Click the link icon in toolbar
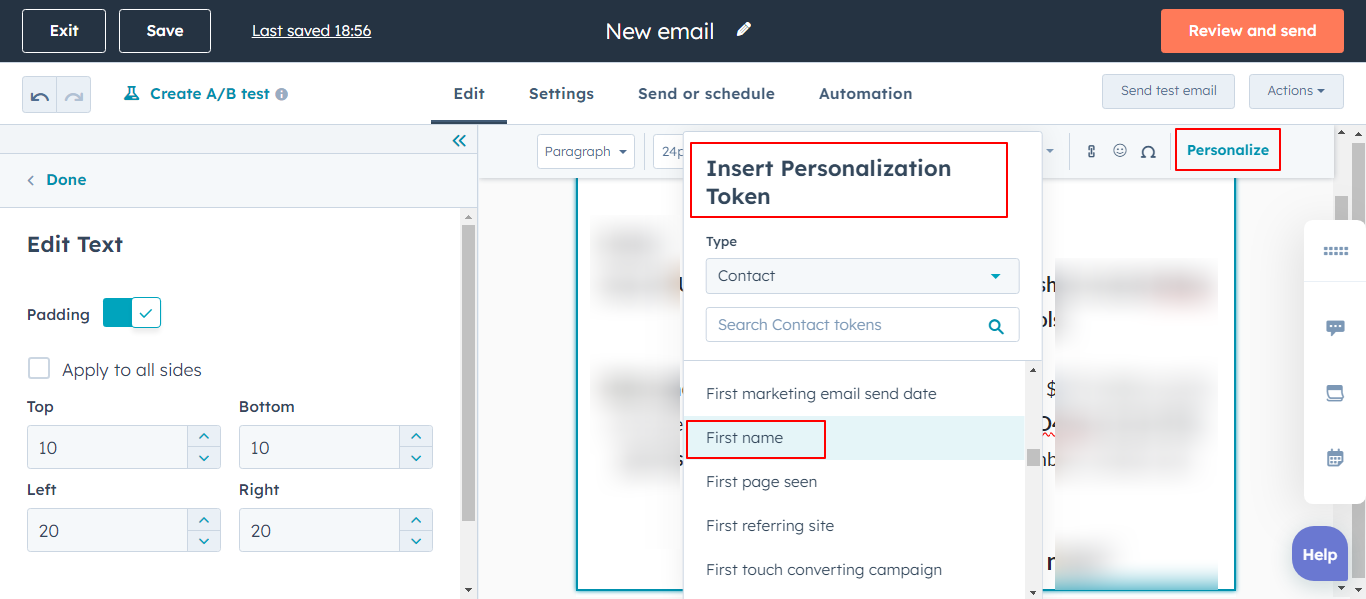 click(1091, 151)
